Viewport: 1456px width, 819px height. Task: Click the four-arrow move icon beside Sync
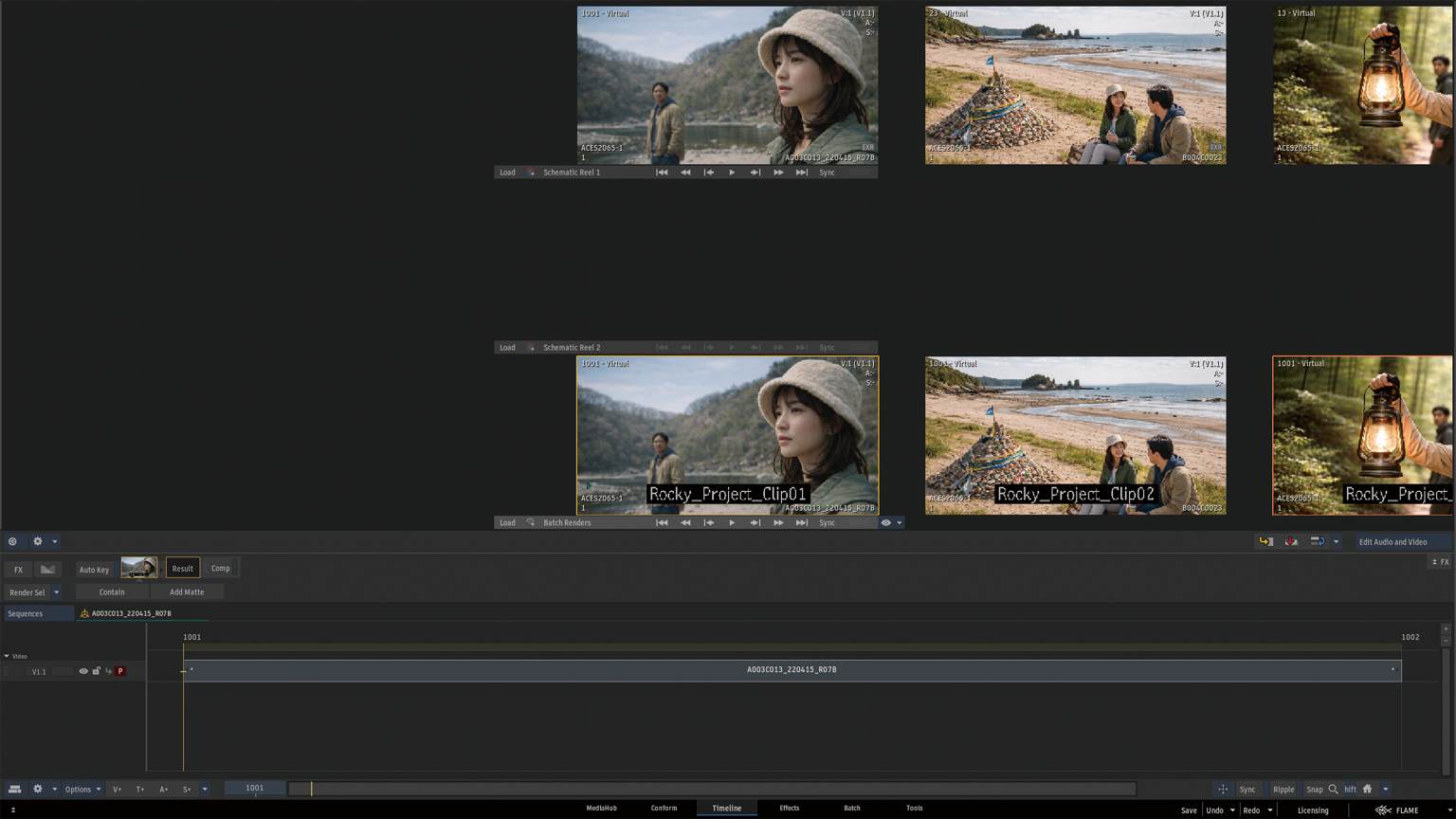click(1223, 789)
